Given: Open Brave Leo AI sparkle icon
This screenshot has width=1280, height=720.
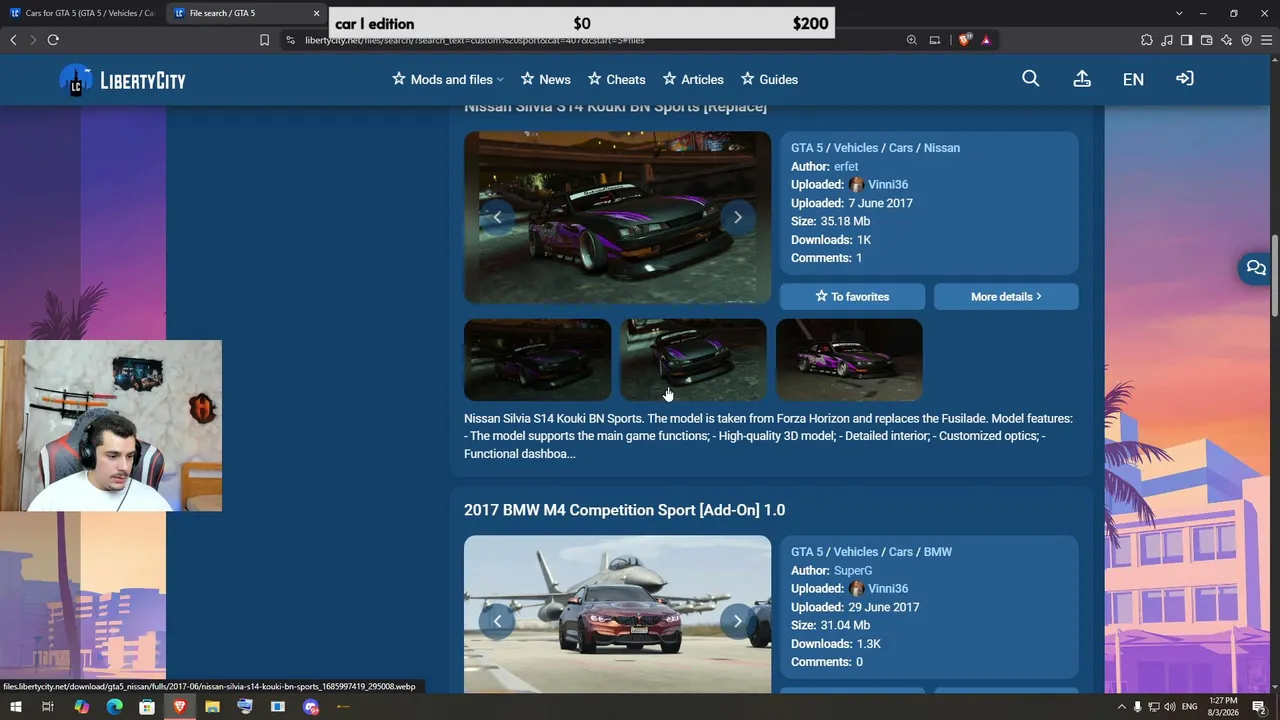Looking at the screenshot, I should pyautogui.click(x=1226, y=40).
